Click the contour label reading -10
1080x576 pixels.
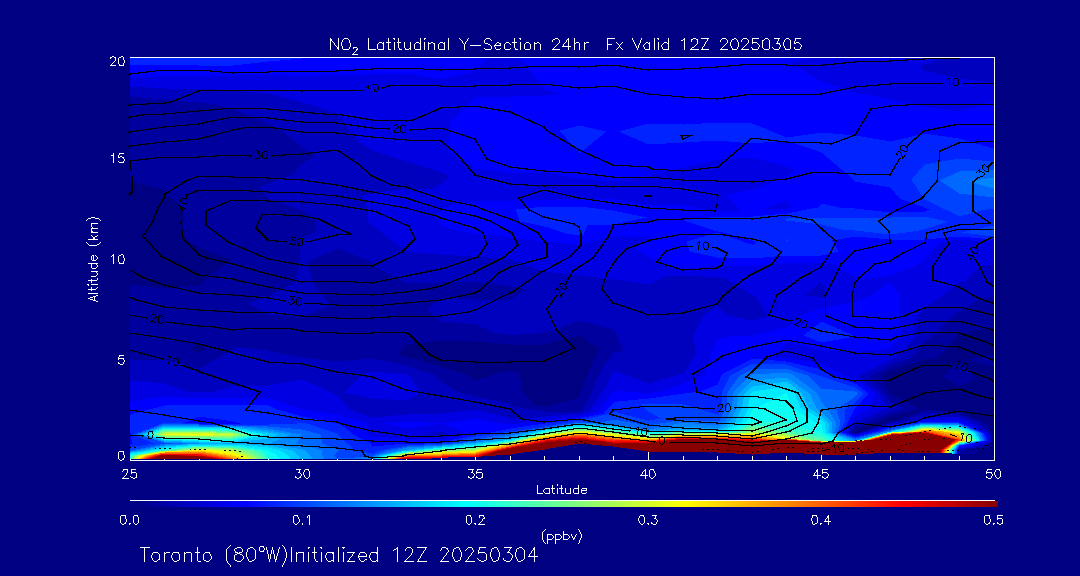tap(834, 449)
